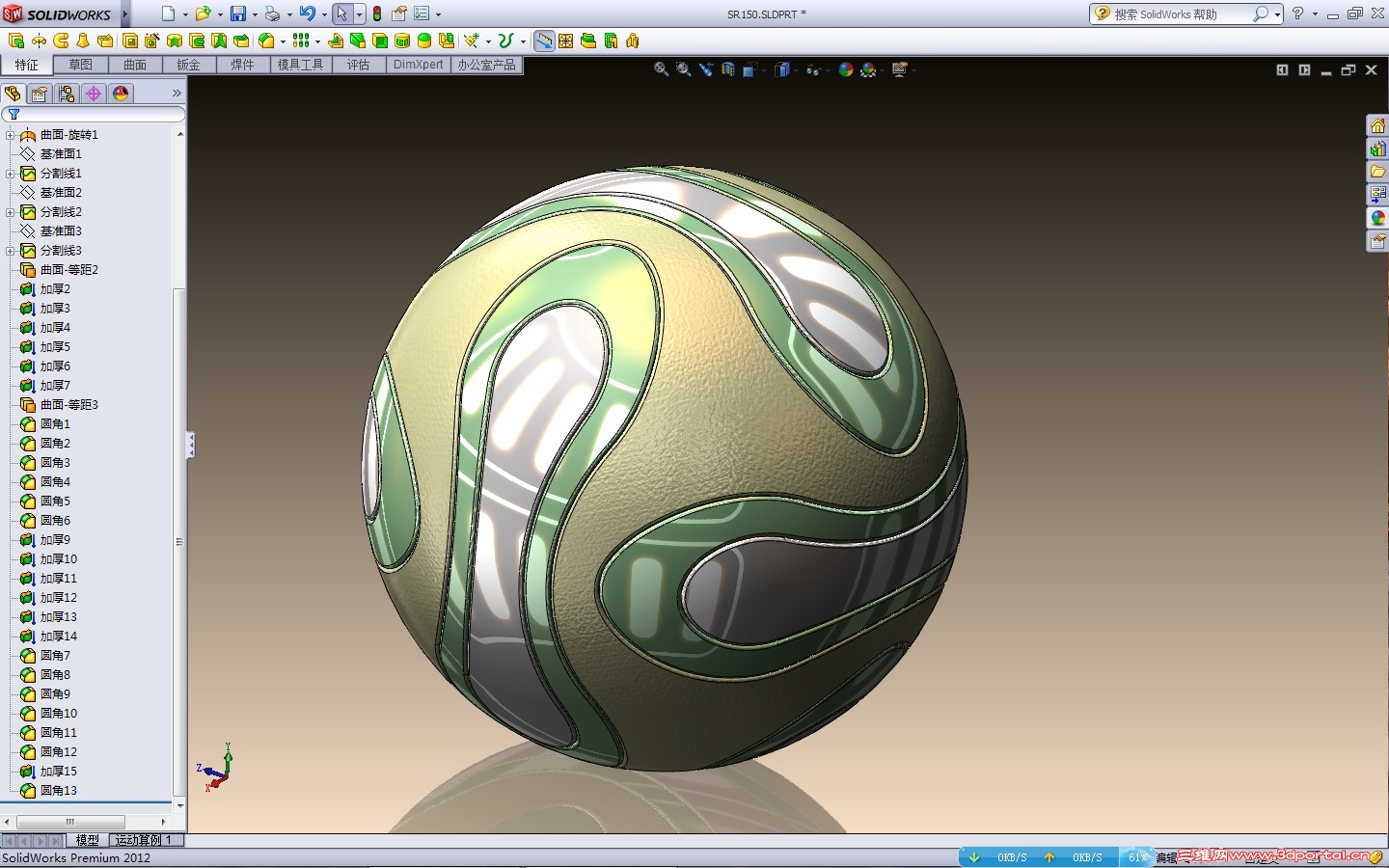
Task: Expand the 曲面-旋转1 tree node
Action: point(10,135)
